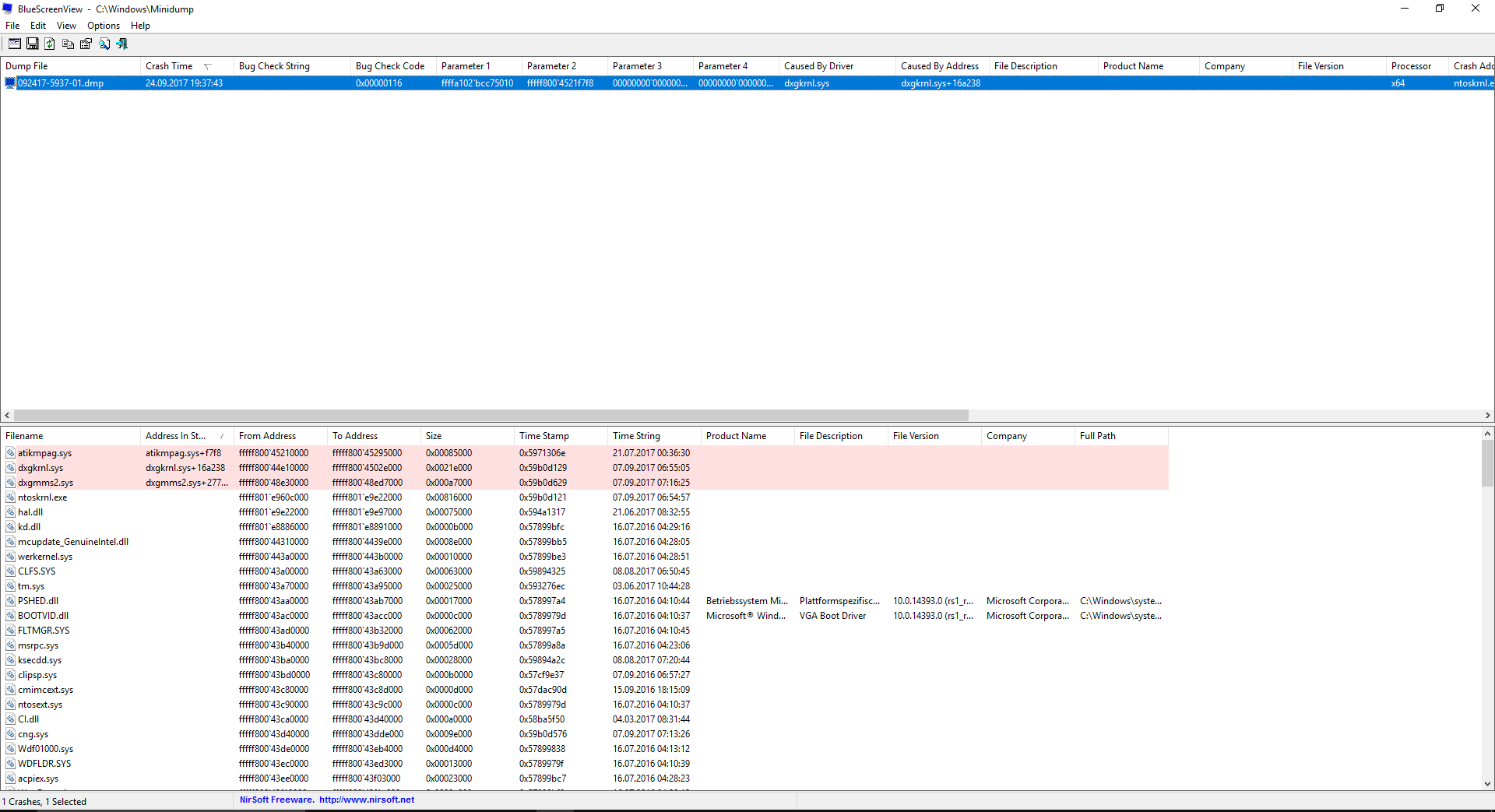Sort drivers by Filename column header
The height and width of the screenshot is (812, 1495).
click(x=70, y=436)
